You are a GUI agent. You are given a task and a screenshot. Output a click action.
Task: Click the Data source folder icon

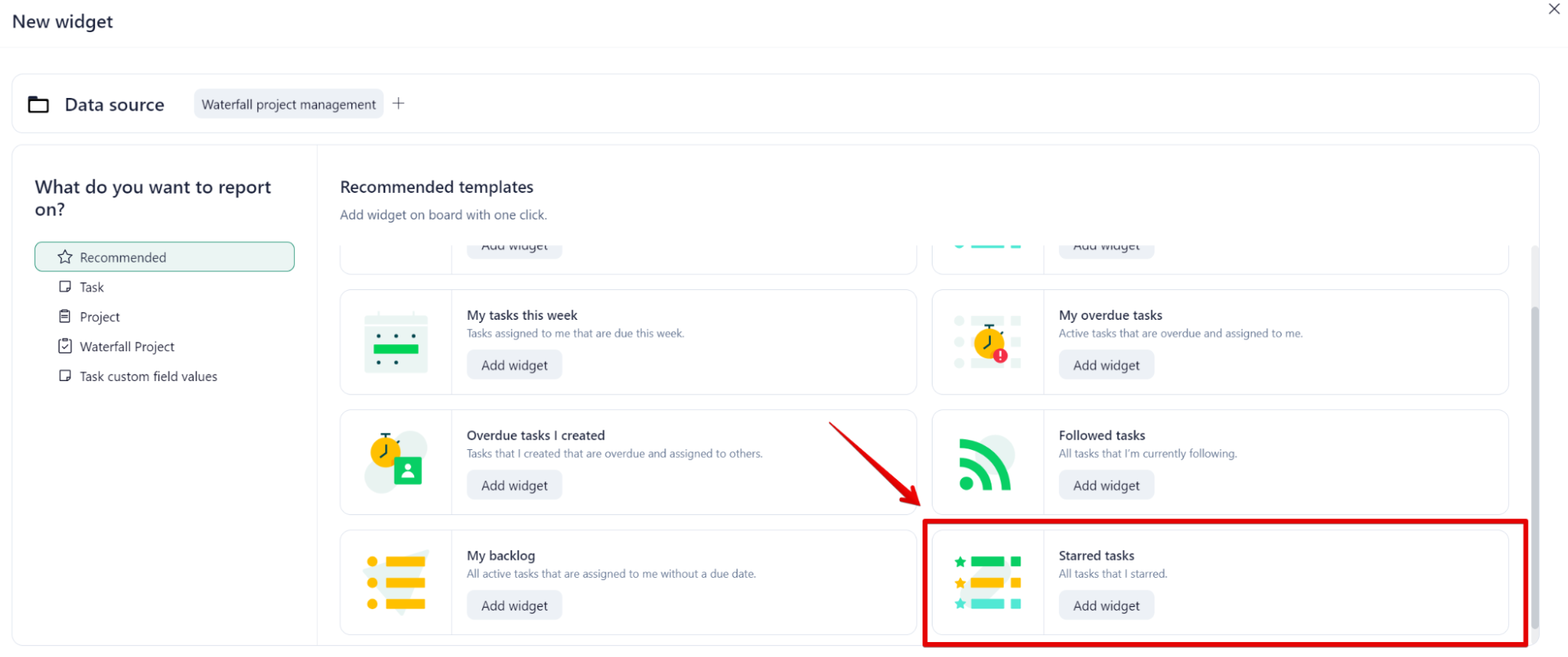[38, 104]
